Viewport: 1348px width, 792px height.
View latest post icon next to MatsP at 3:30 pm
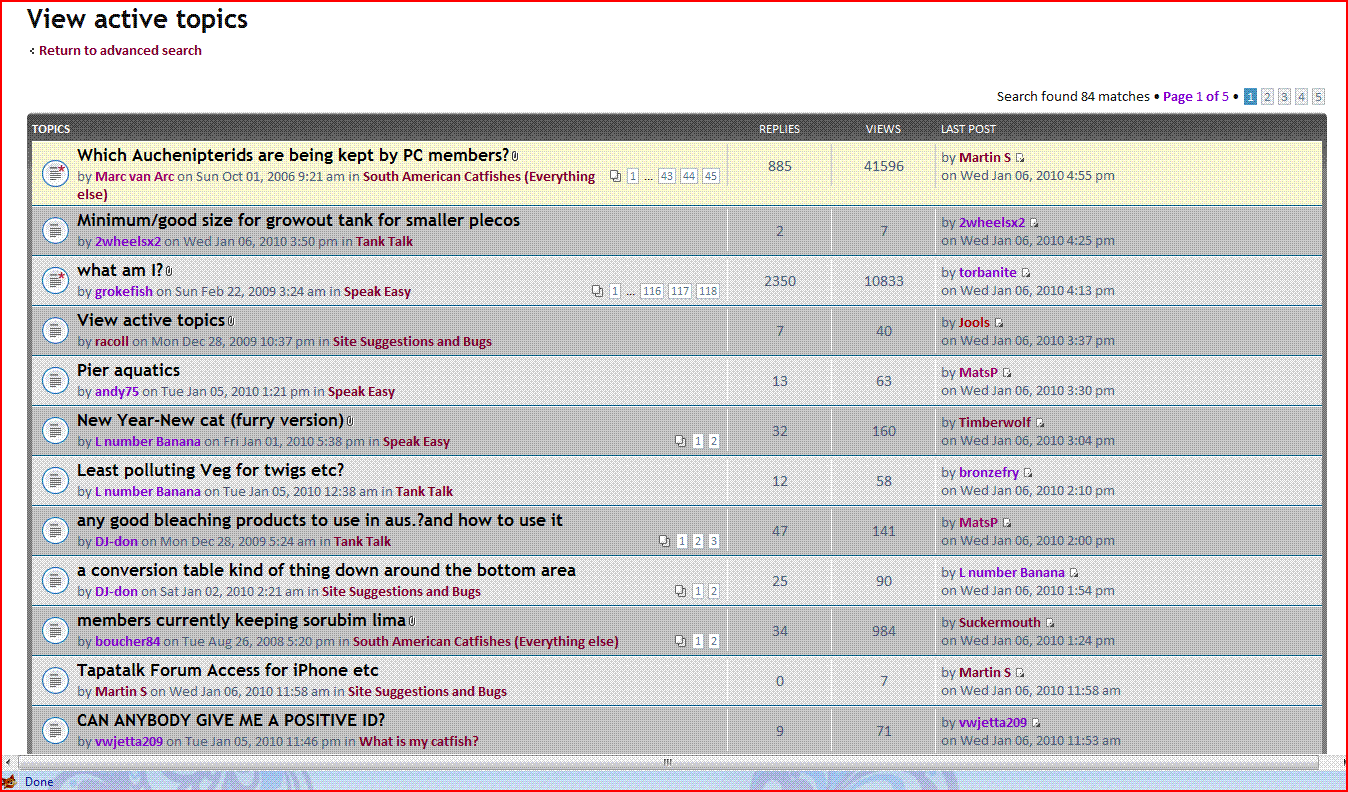click(1007, 373)
